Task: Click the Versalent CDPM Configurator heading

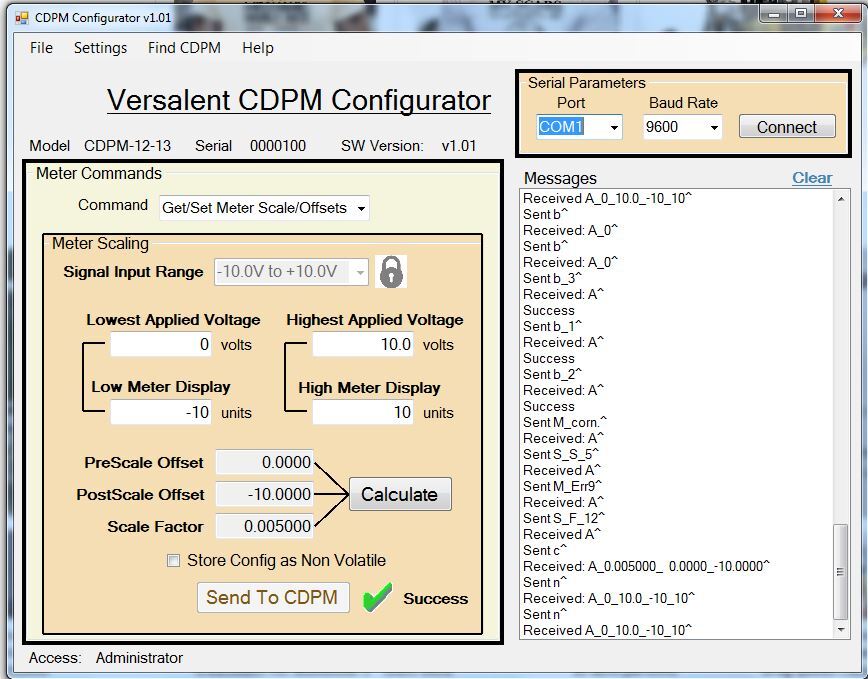Action: [x=299, y=101]
